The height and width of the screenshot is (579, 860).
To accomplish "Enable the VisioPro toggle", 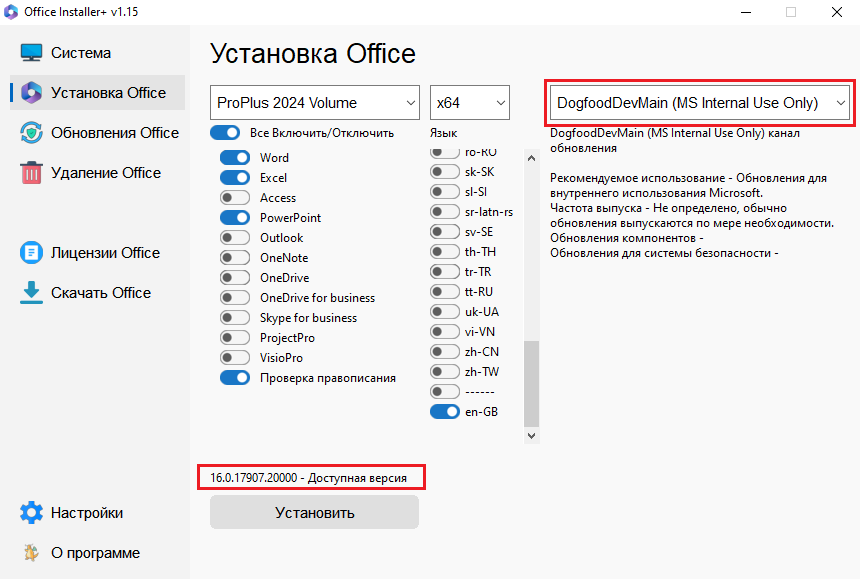I will point(235,357).
